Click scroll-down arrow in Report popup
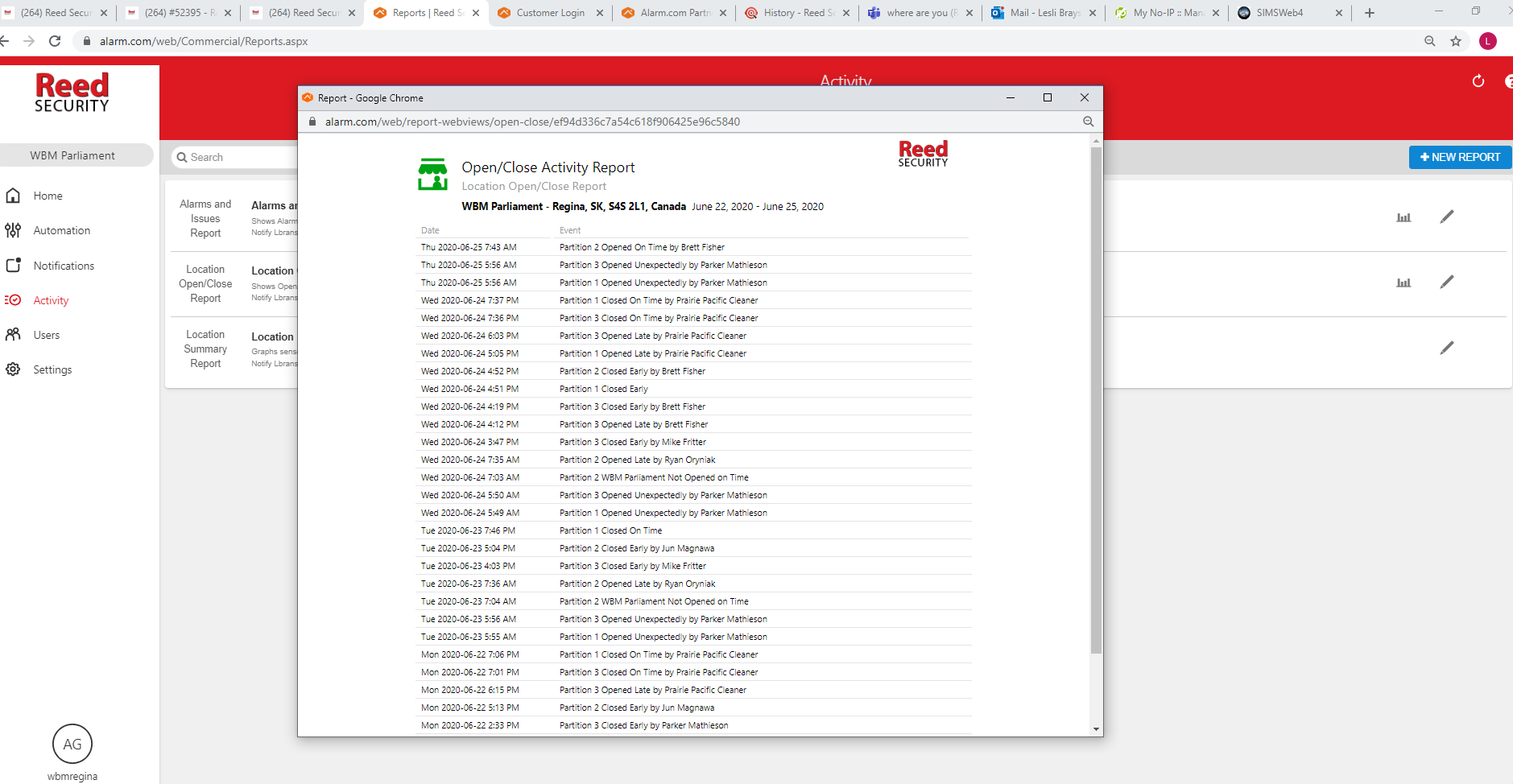 (1096, 729)
